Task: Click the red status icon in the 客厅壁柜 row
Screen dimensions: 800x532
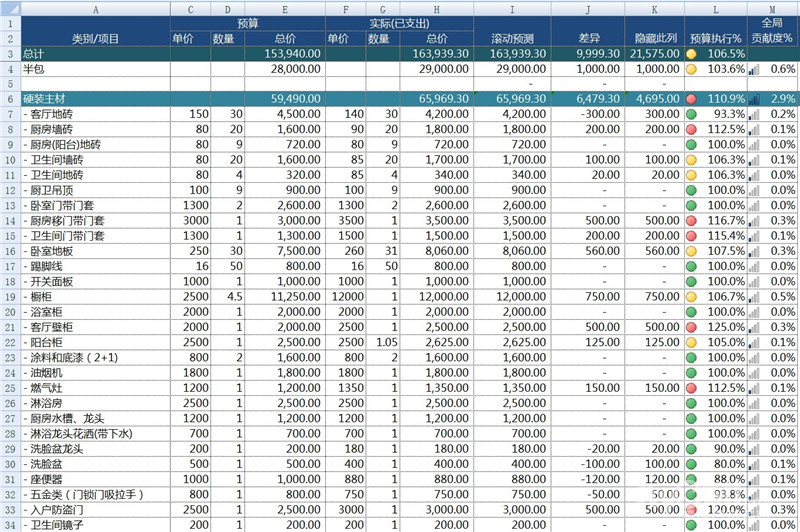Action: [691, 327]
